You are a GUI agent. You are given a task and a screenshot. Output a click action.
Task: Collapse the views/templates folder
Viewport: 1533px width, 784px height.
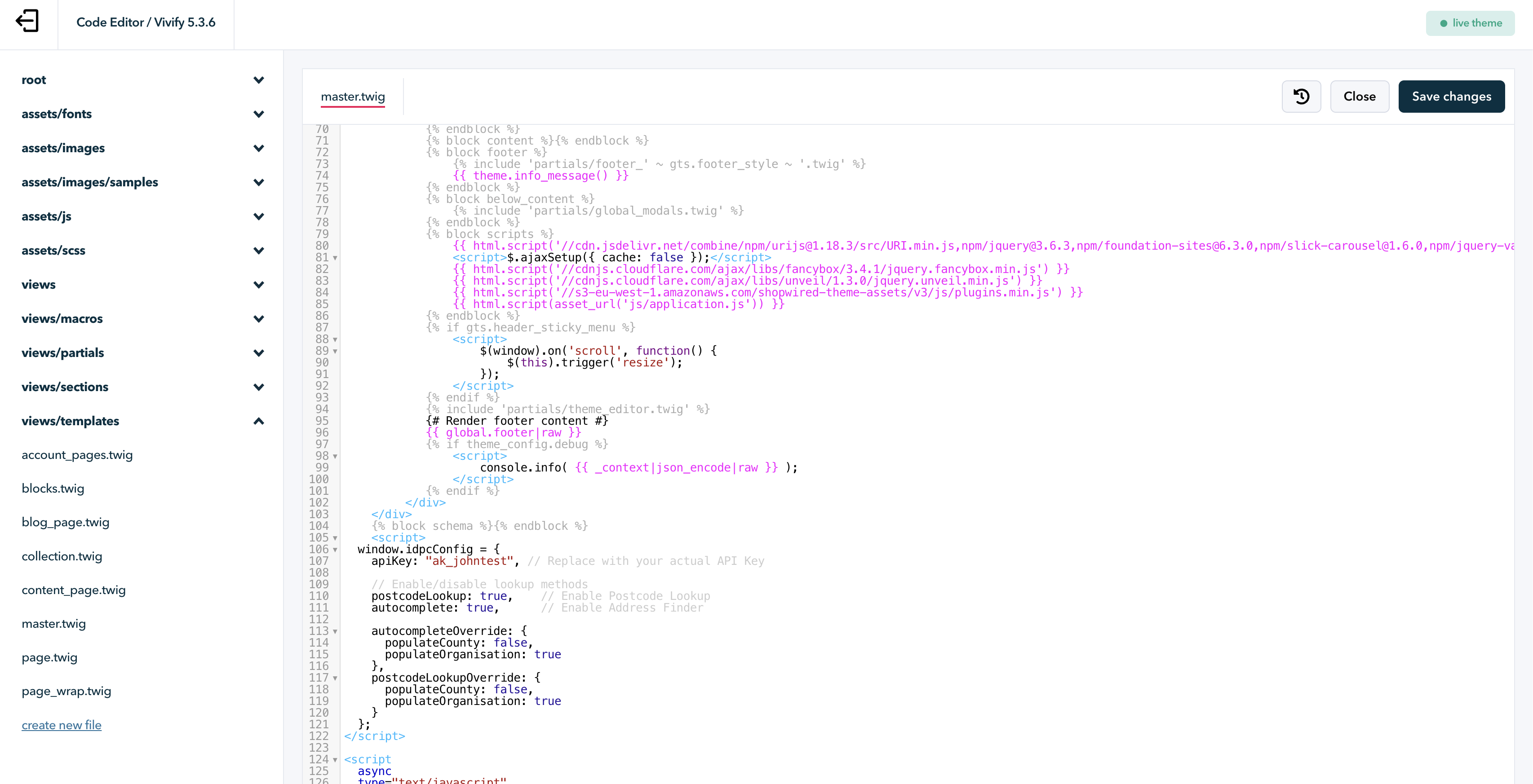[259, 421]
